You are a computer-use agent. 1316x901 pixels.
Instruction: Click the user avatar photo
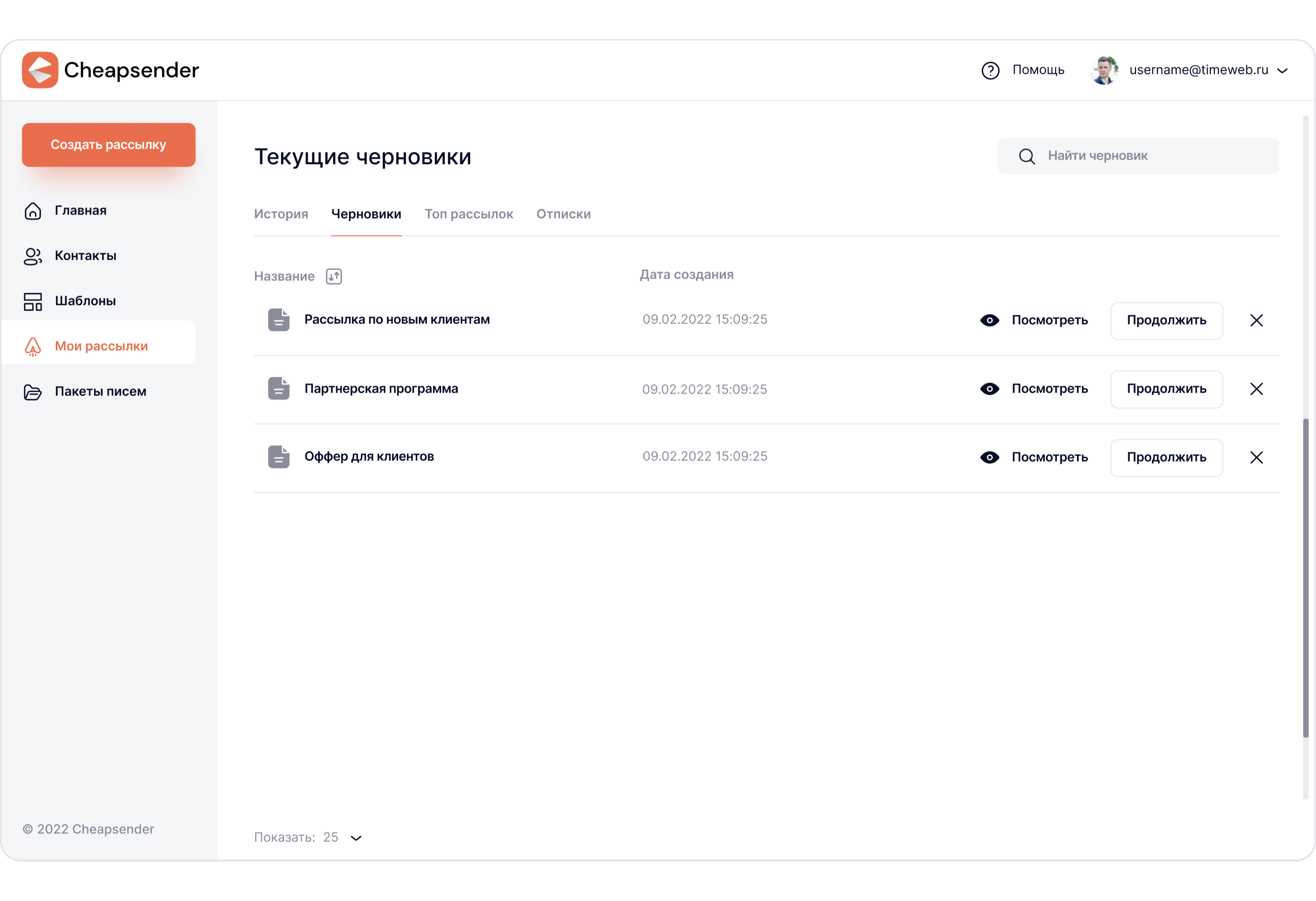coord(1105,71)
